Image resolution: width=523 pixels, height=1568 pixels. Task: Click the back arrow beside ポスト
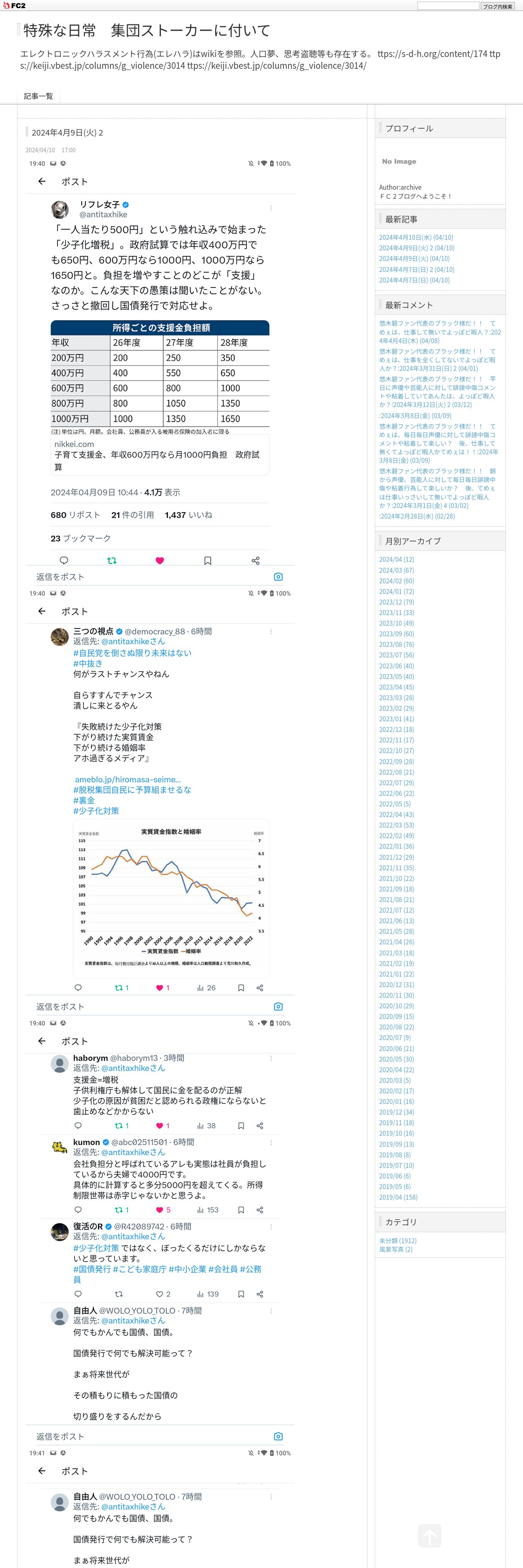(42, 182)
